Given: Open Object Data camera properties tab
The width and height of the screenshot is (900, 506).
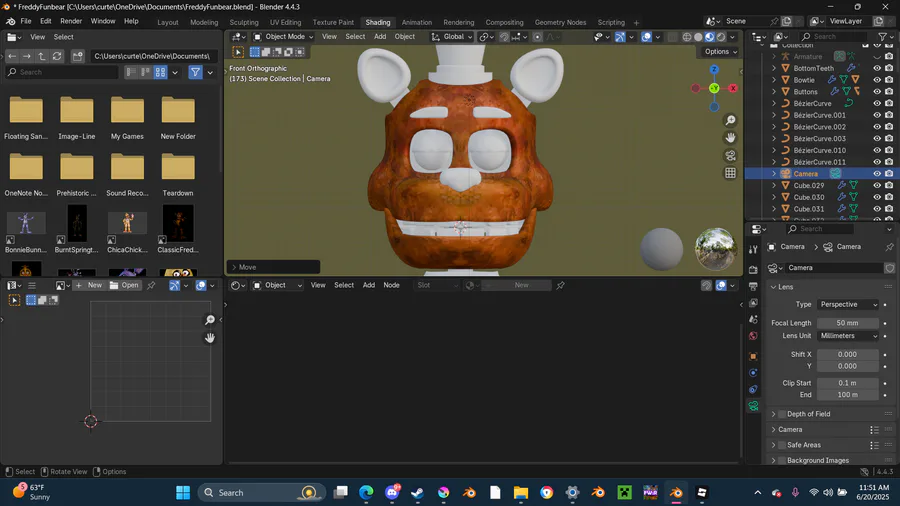Looking at the screenshot, I should [753, 406].
